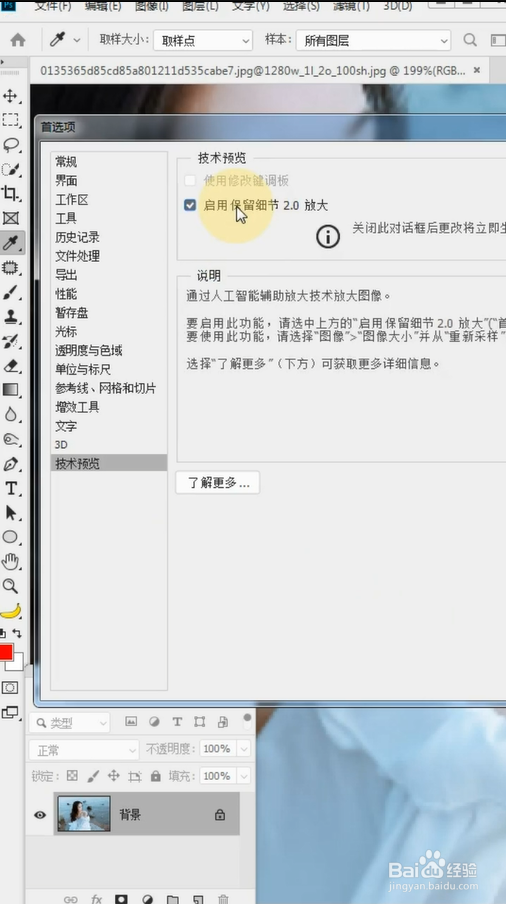Select the Eyedropper tool in the toolbox

pos(10,243)
